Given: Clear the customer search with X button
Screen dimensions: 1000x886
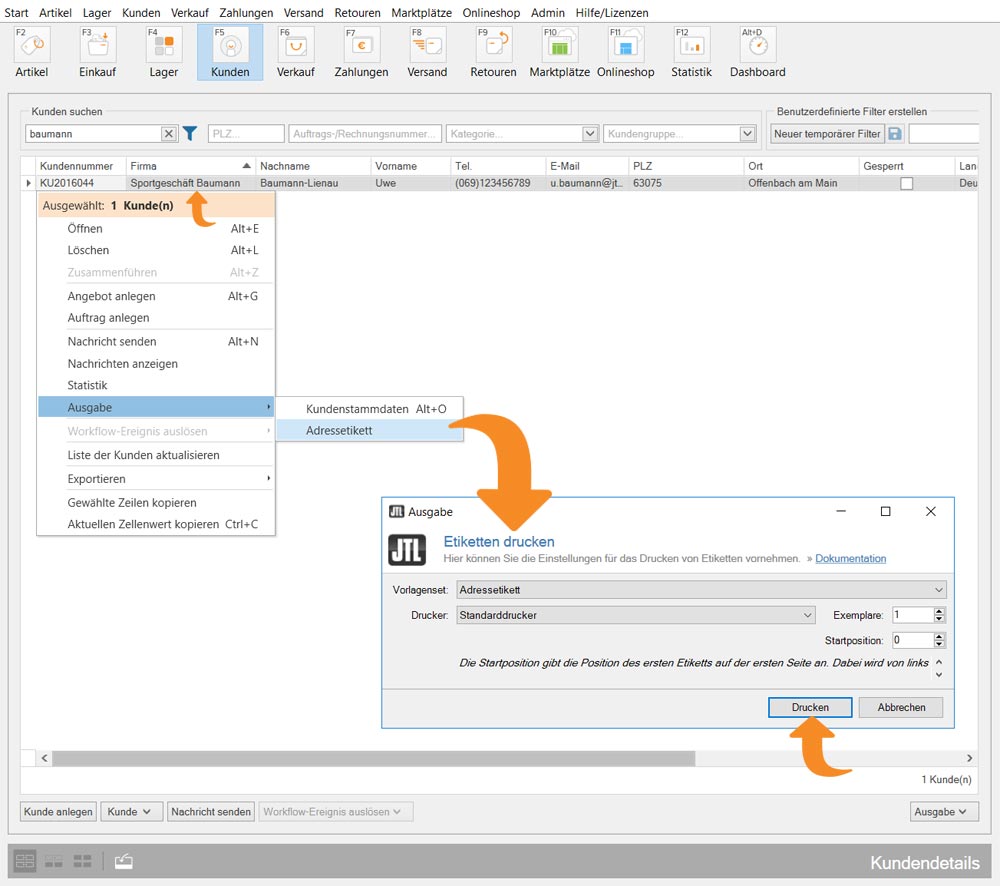Looking at the screenshot, I should coord(168,134).
